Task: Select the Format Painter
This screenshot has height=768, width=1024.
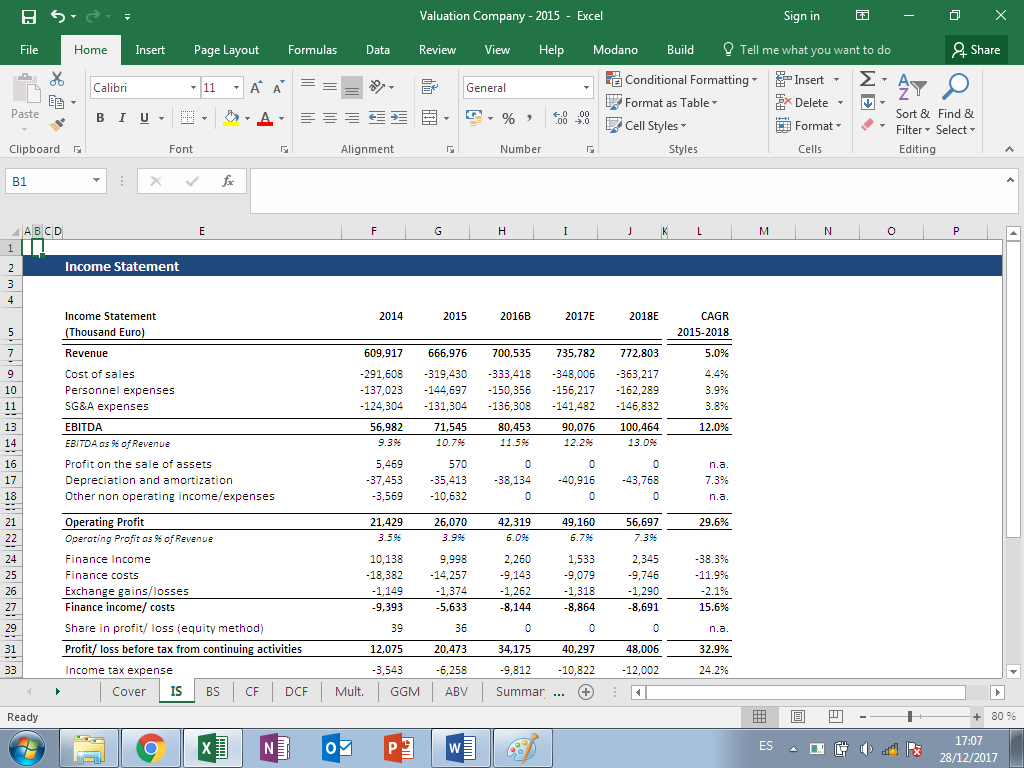Action: click(58, 125)
